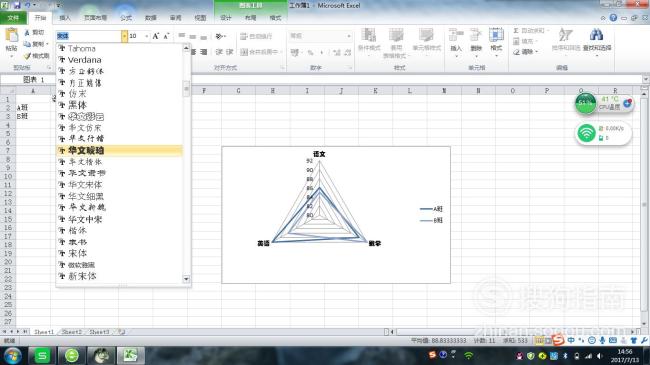Switch to the Insert ribbon tab

pyautogui.click(x=65, y=18)
